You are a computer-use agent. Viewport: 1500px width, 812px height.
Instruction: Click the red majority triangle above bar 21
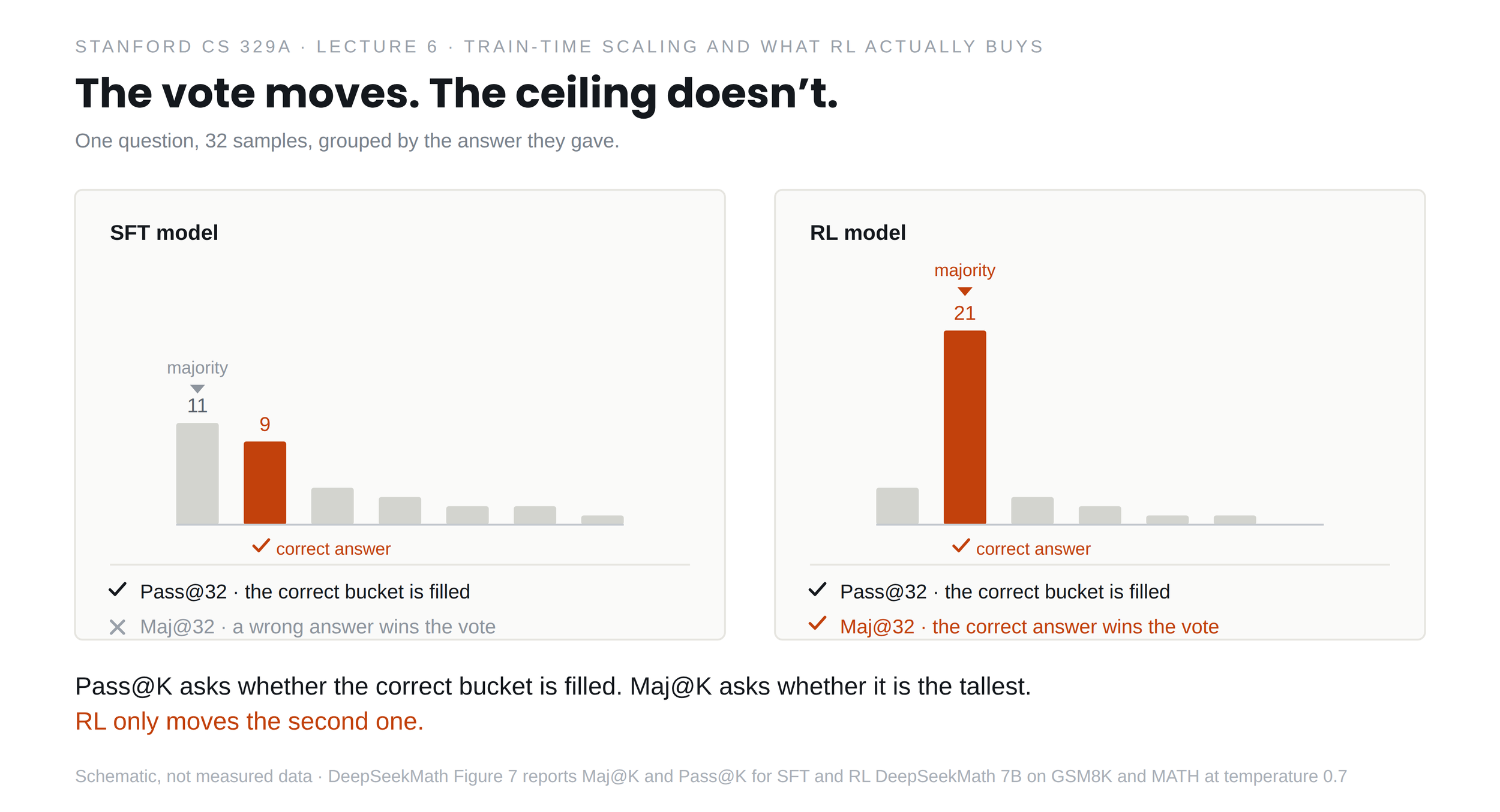(965, 291)
